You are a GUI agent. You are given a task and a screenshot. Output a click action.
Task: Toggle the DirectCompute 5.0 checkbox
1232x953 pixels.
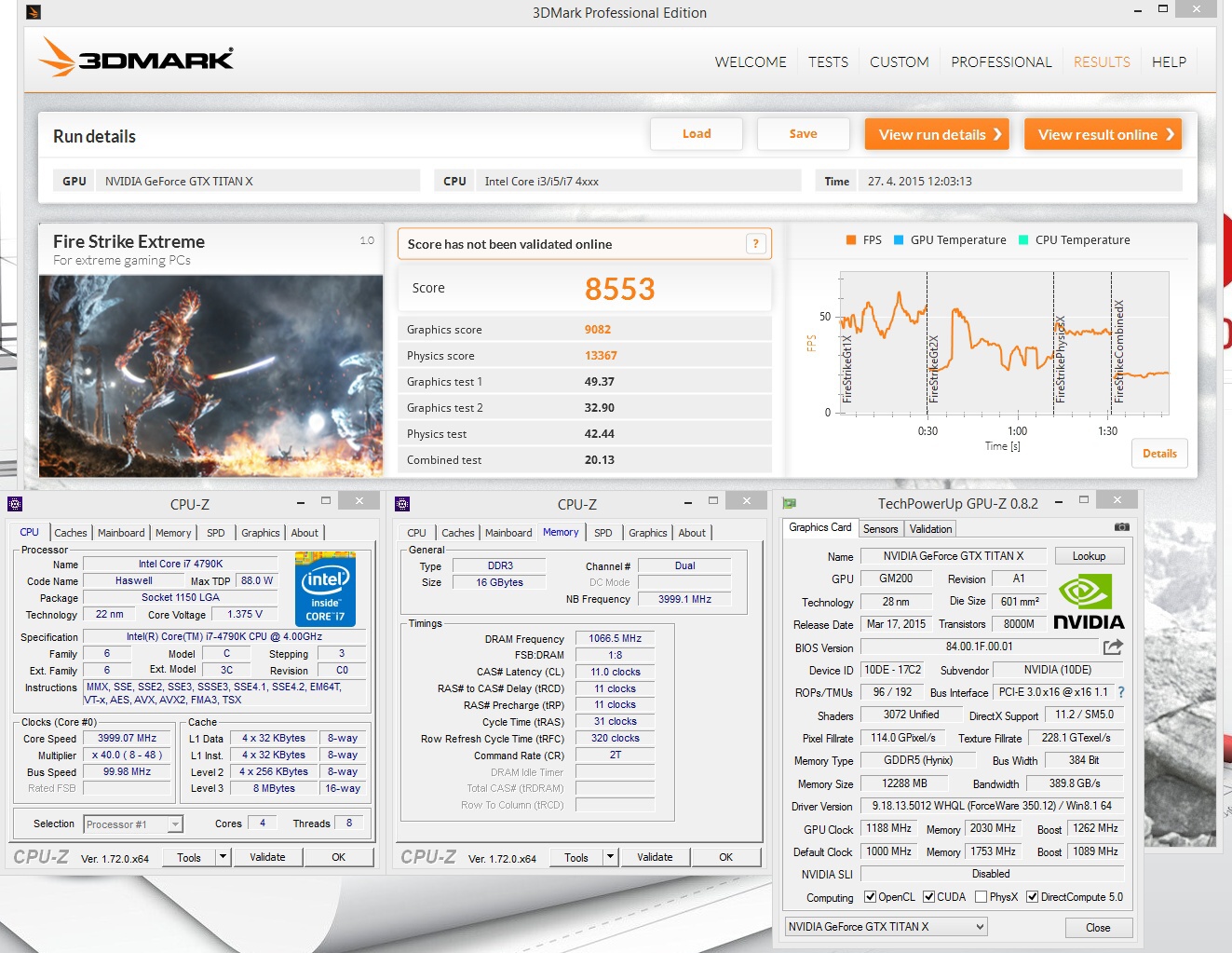click(x=1032, y=897)
